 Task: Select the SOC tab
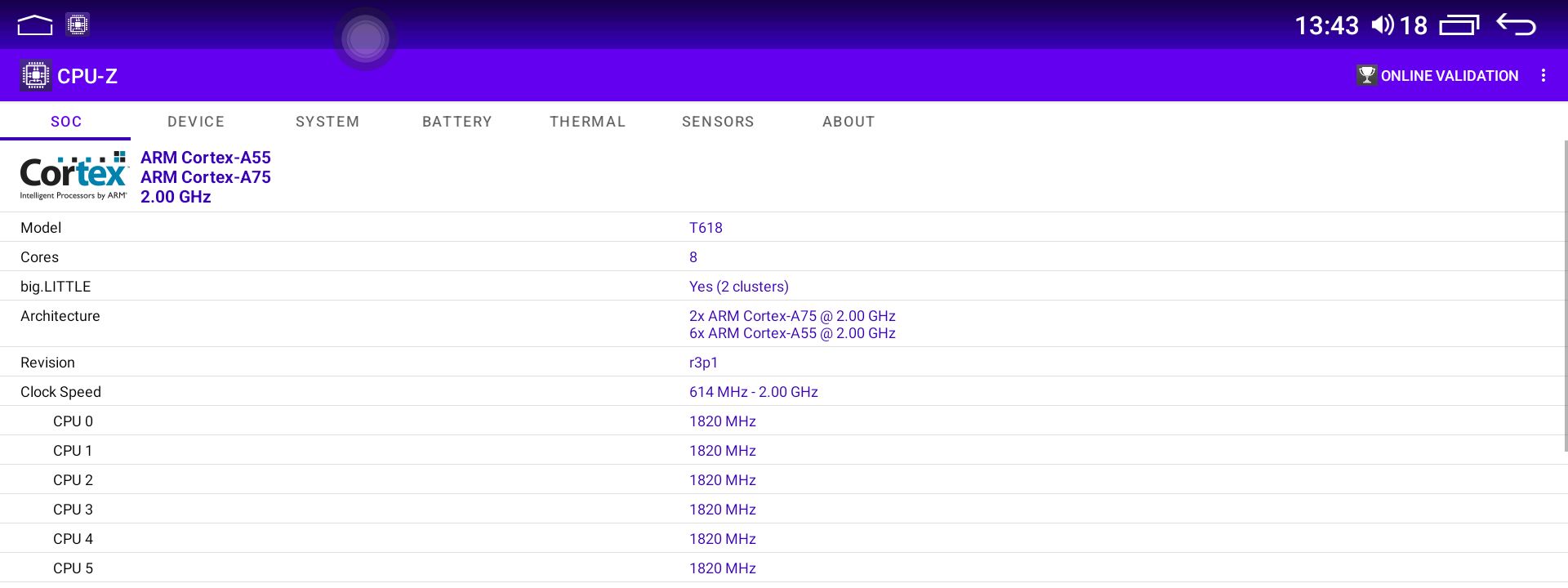[x=66, y=122]
